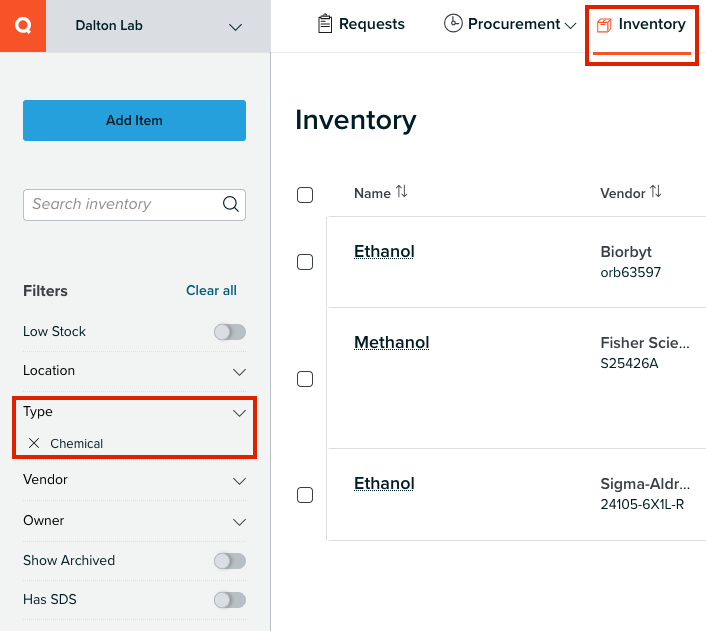706x631 pixels.
Task: Click the Fisher Scie... vendor name
Action: (645, 343)
